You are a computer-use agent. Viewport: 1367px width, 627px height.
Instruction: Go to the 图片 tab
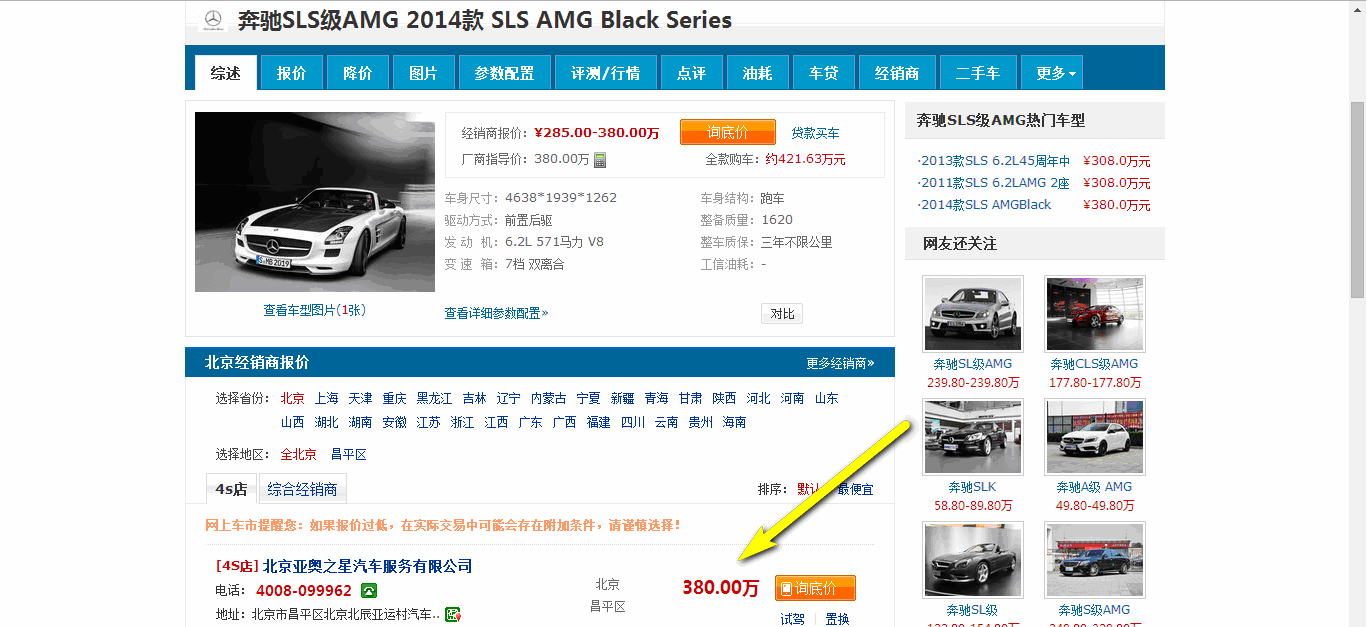click(423, 73)
